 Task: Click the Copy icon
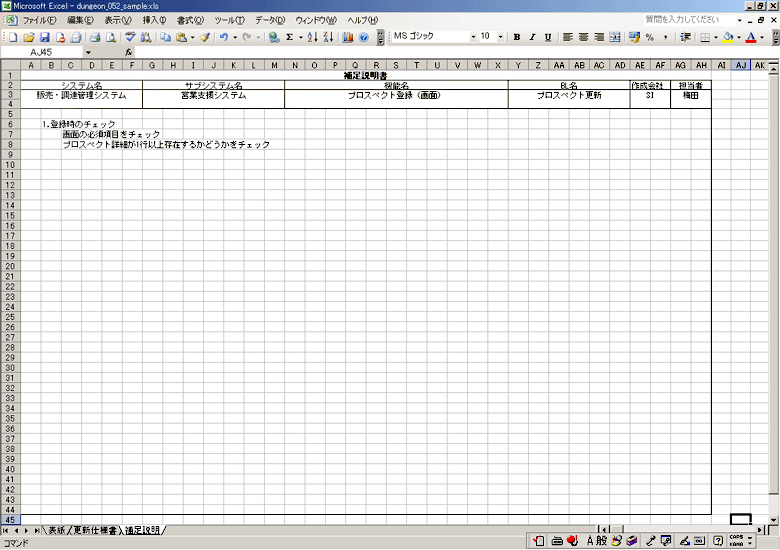click(x=166, y=37)
